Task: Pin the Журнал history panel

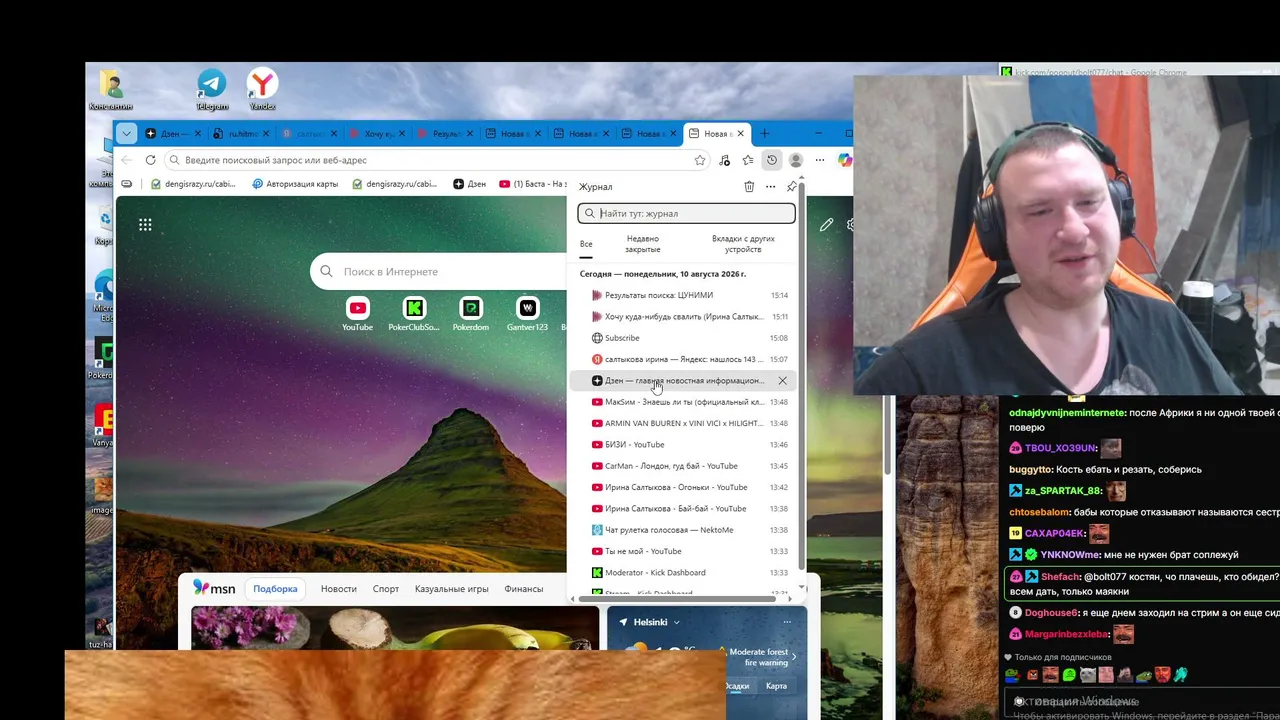Action: (791, 186)
